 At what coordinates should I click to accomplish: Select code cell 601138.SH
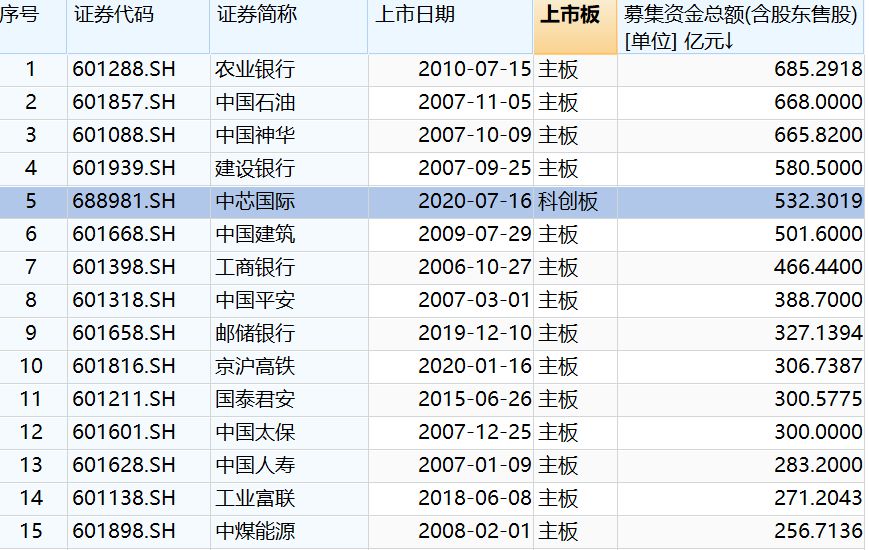[x=139, y=498]
